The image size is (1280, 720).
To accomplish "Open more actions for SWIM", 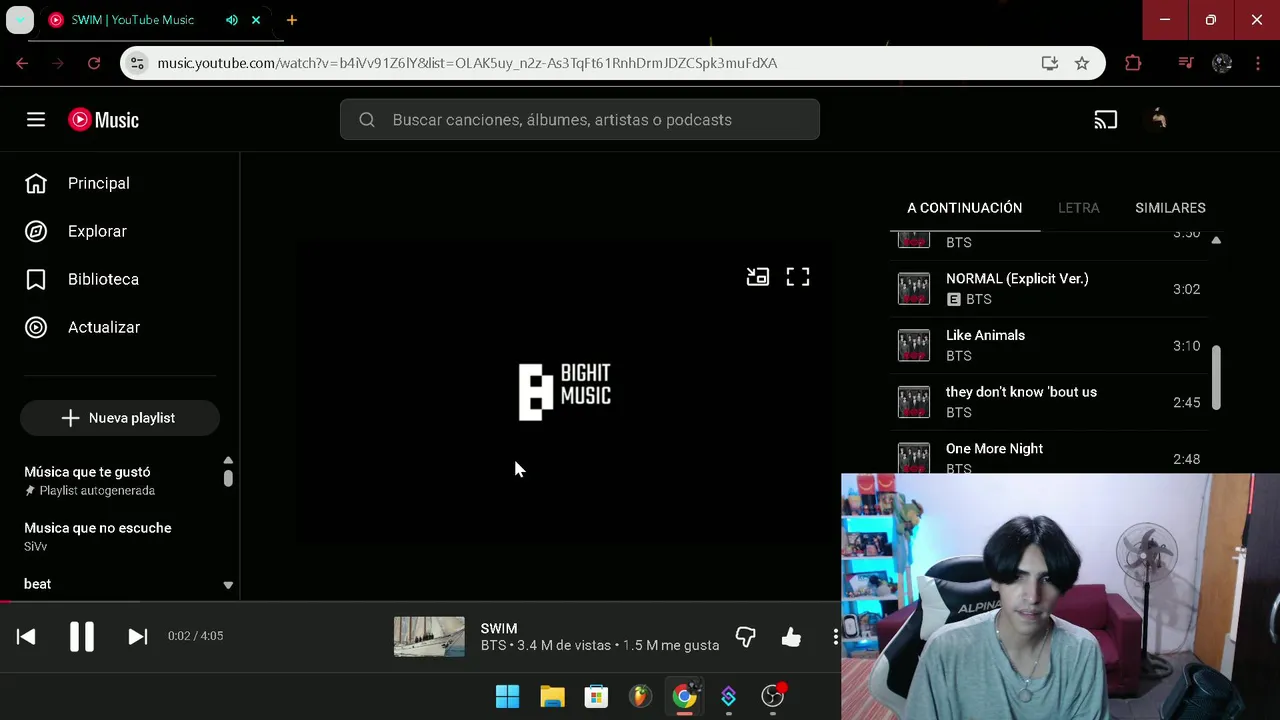I will click(x=835, y=637).
